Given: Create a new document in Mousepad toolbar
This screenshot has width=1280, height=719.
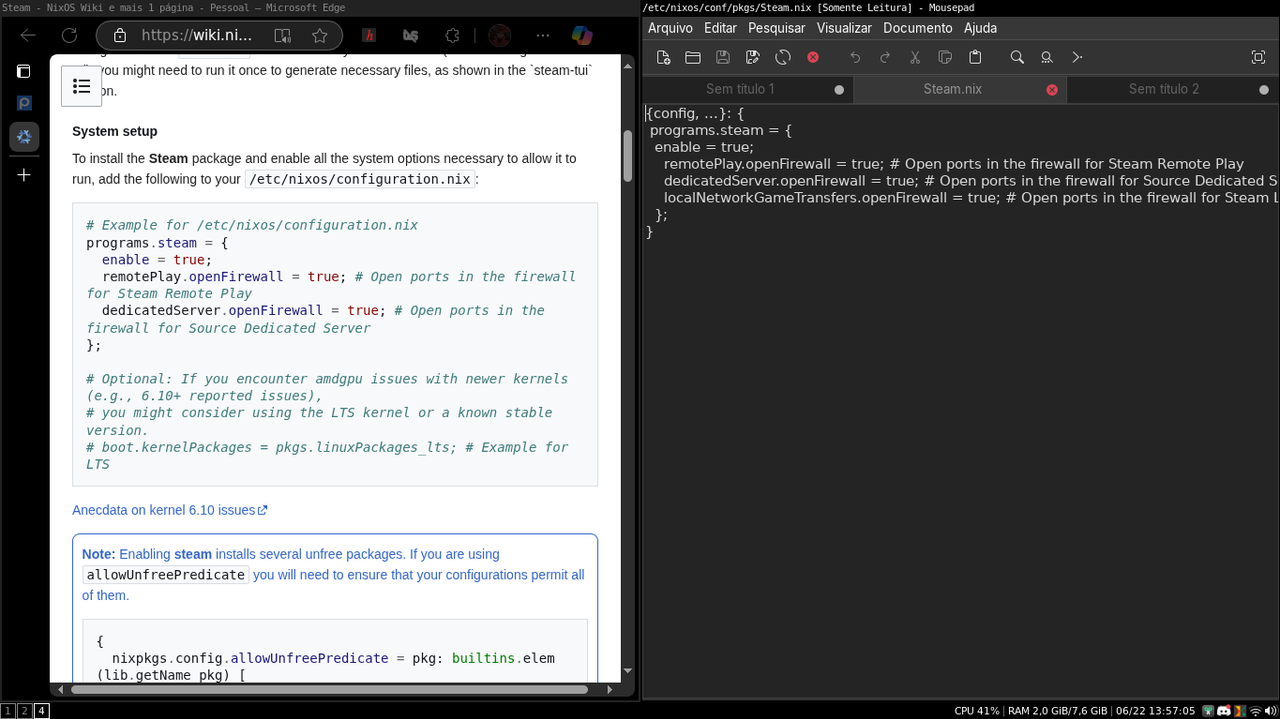Looking at the screenshot, I should point(663,57).
